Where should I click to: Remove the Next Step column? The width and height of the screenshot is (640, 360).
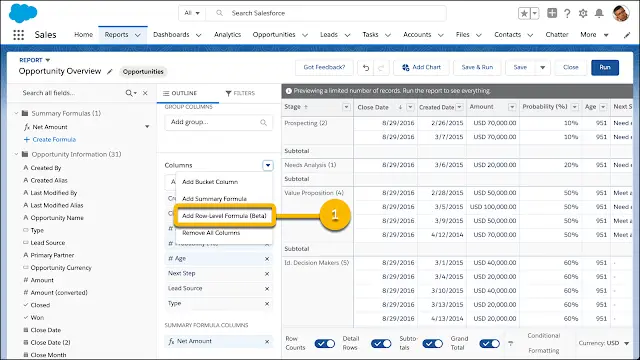(267, 274)
